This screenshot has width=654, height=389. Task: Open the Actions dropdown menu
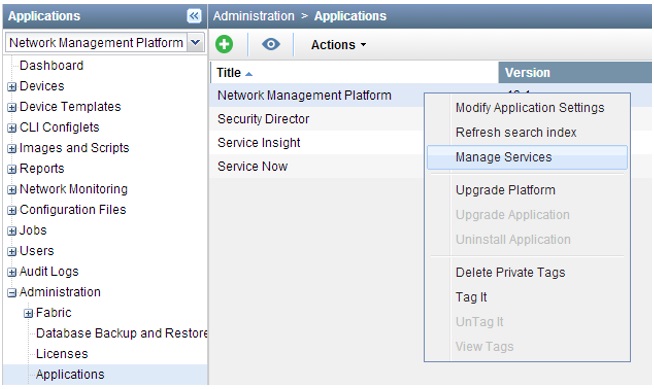pos(338,45)
